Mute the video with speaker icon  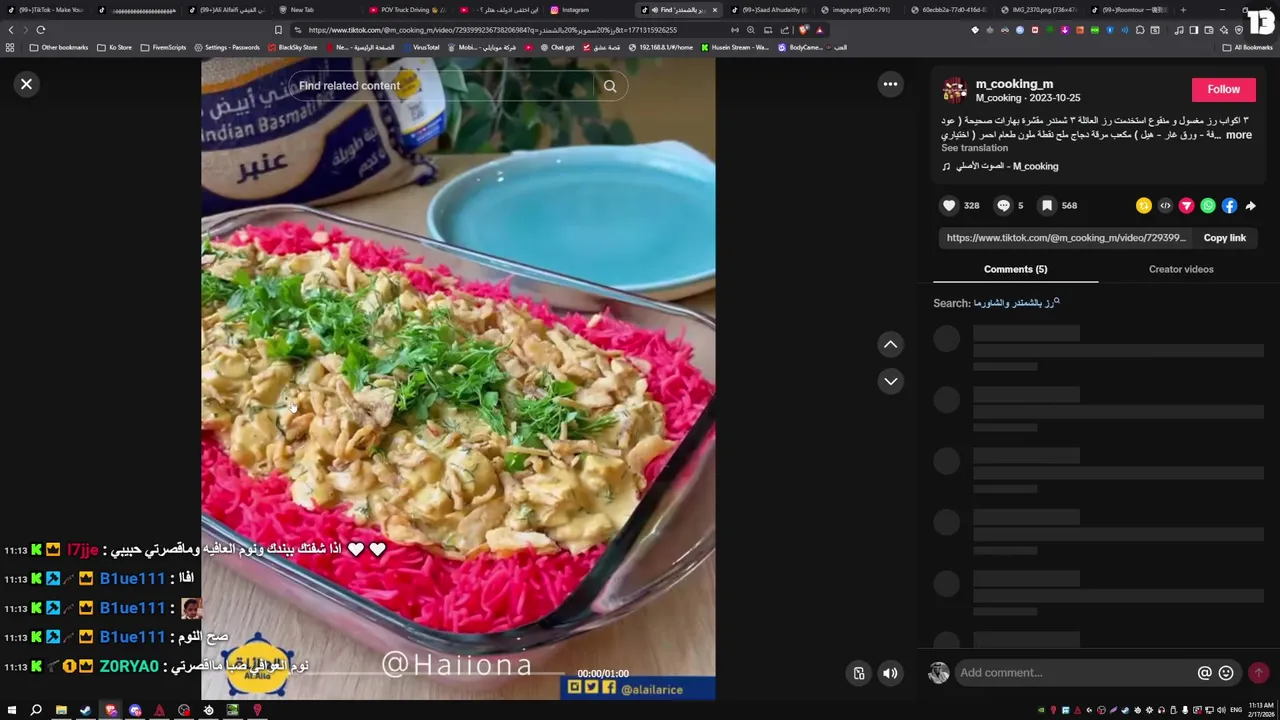click(890, 673)
